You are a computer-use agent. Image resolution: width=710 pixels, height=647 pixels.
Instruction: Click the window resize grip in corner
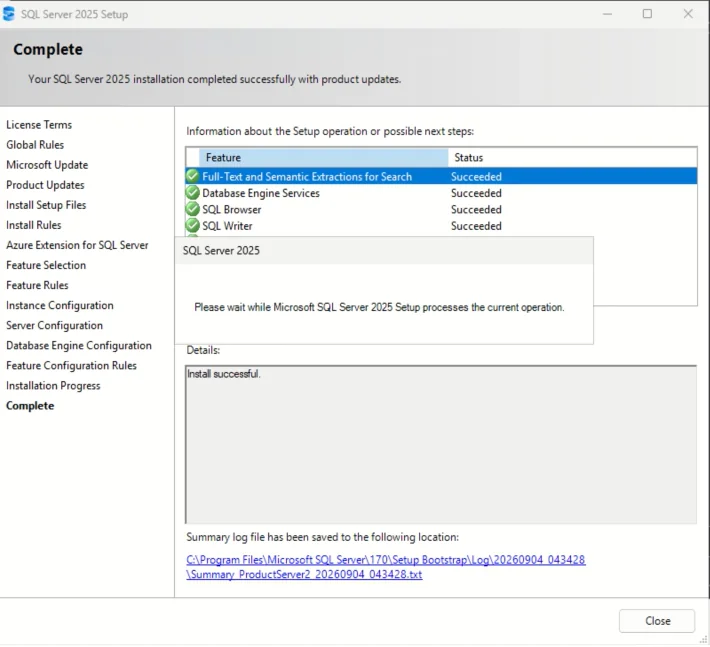click(703, 639)
